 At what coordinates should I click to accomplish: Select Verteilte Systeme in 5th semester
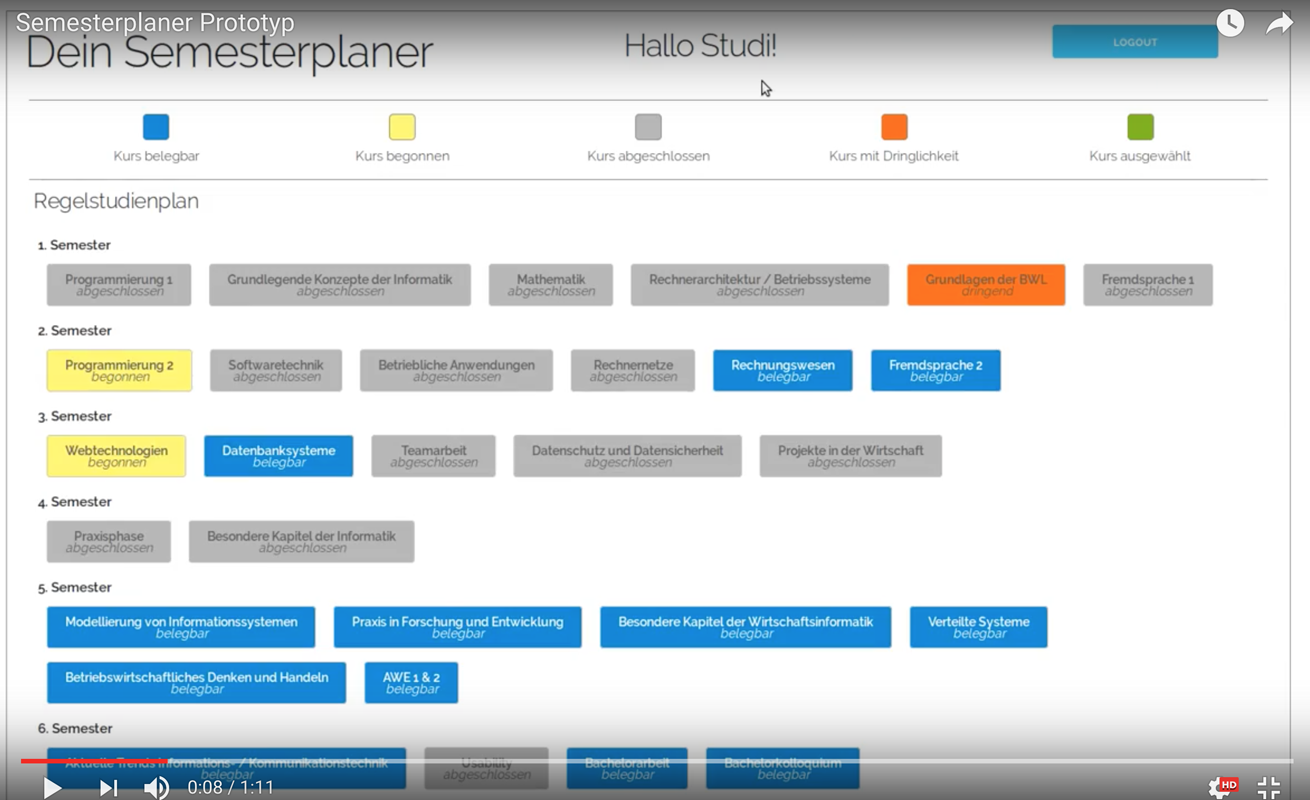[x=978, y=627]
